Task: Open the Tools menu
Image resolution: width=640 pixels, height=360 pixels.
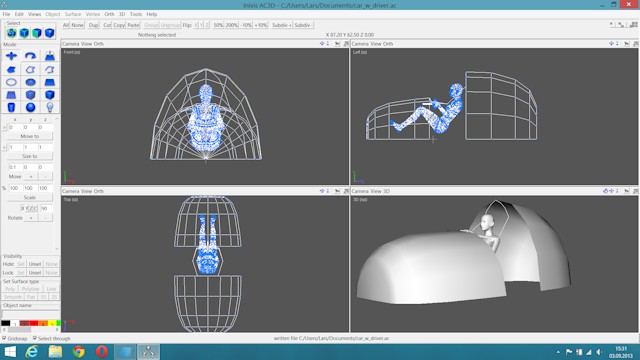Action: pyautogui.click(x=136, y=14)
